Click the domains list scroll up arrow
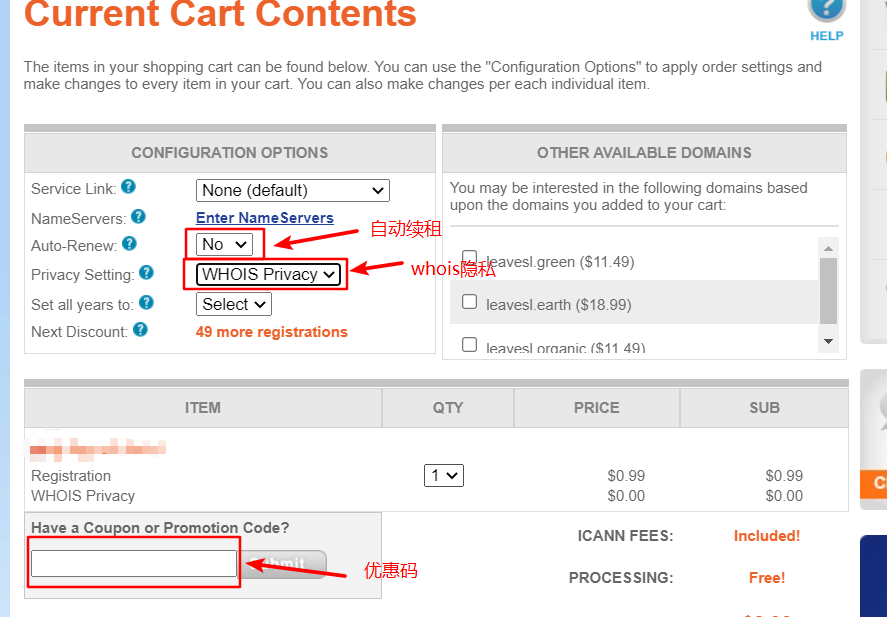887x617 pixels. 828,248
